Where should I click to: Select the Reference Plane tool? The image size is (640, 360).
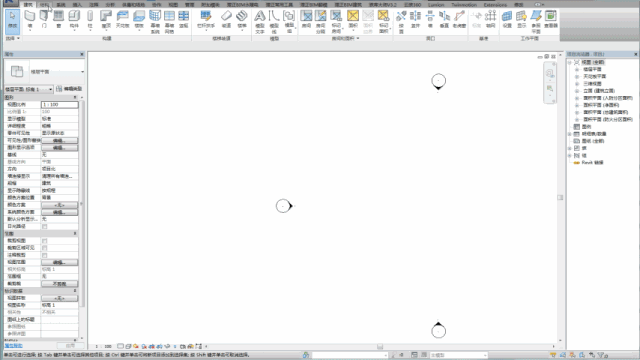[536, 22]
